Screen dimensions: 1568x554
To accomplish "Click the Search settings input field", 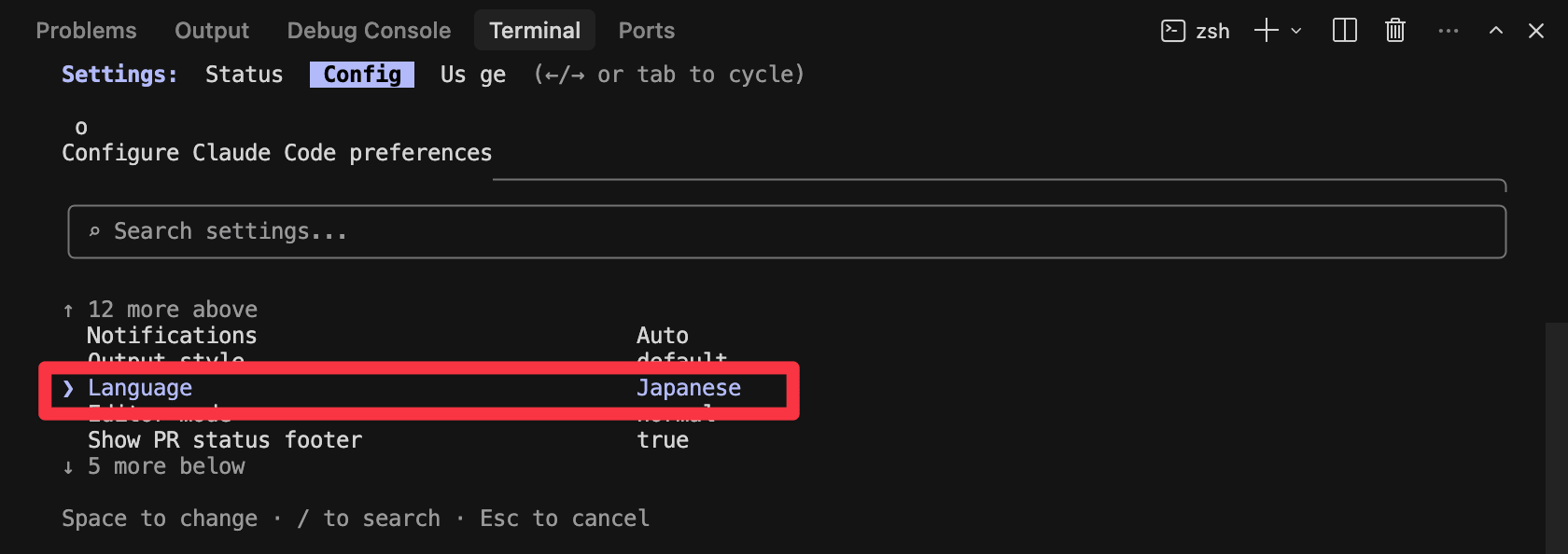I will (786, 231).
